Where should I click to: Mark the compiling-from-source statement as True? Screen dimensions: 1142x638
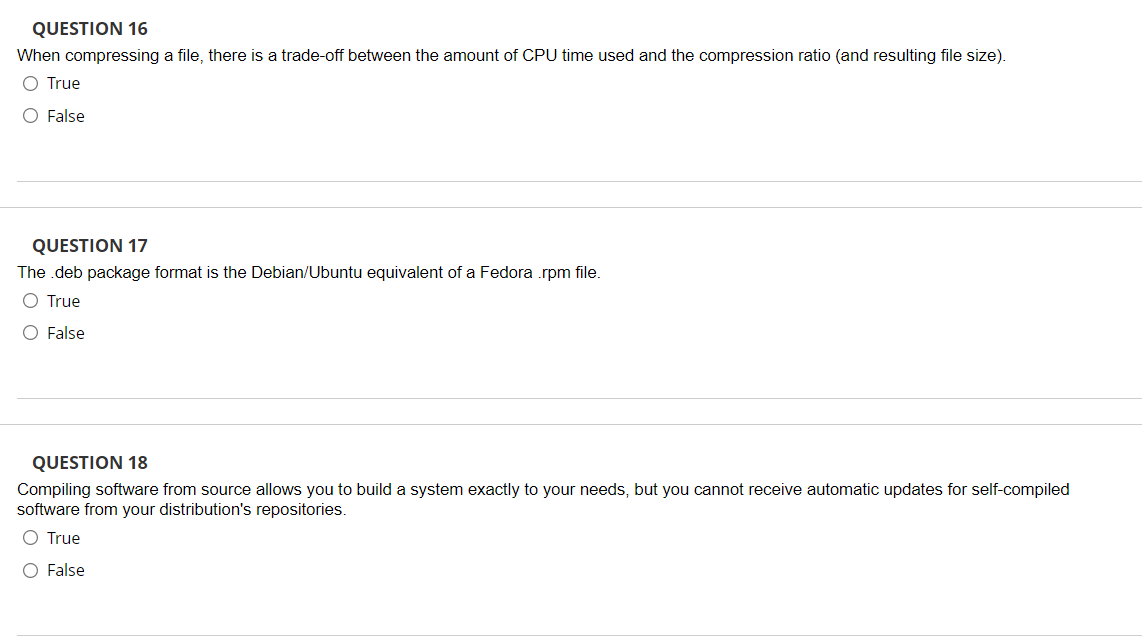click(30, 538)
